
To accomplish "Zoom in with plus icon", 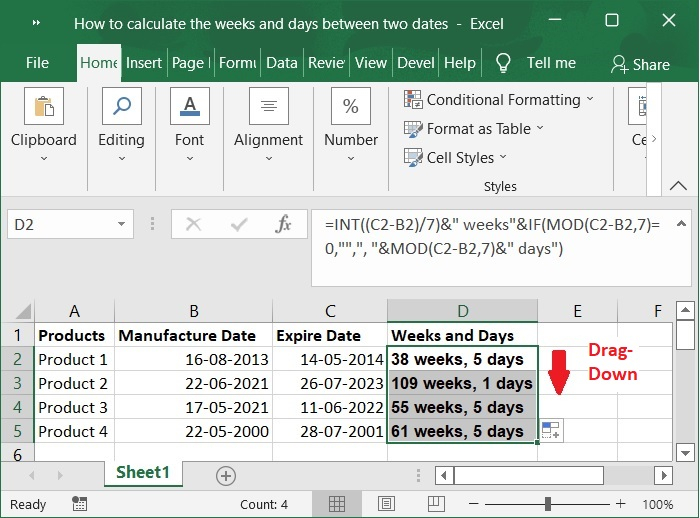I will click(x=621, y=504).
